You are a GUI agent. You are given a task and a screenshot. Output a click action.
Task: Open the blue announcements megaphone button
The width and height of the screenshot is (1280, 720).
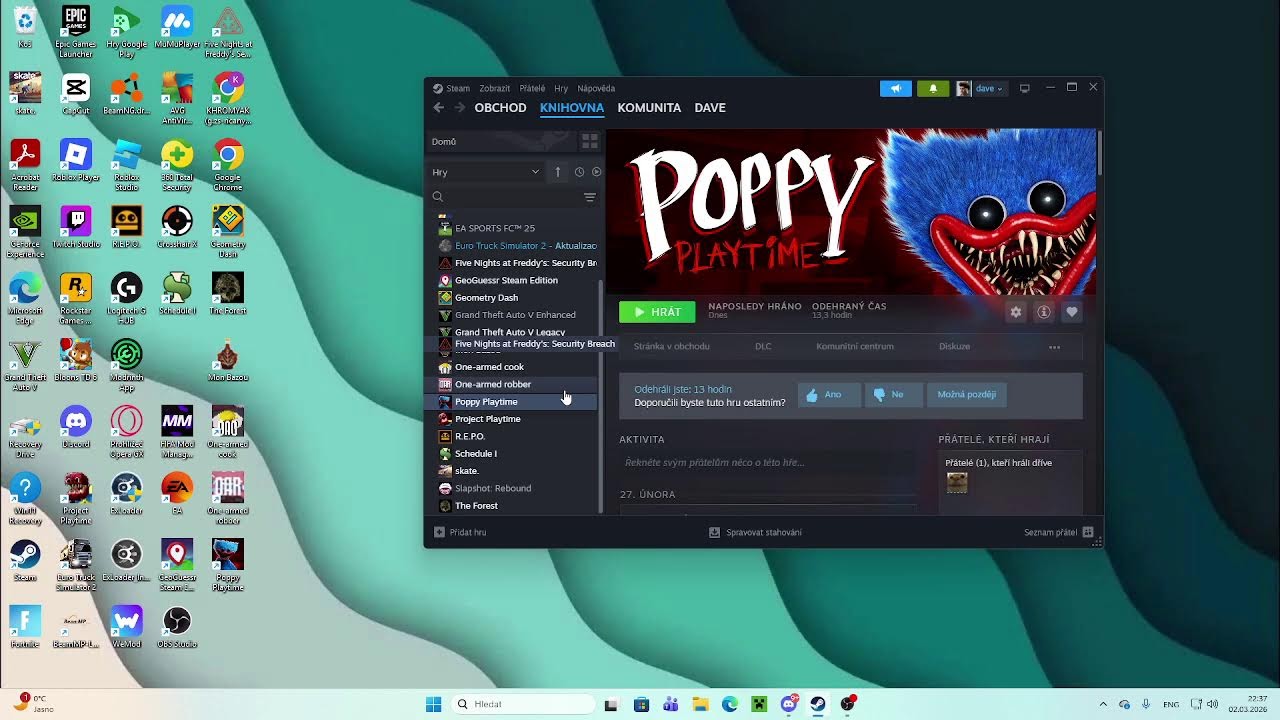pyautogui.click(x=896, y=88)
